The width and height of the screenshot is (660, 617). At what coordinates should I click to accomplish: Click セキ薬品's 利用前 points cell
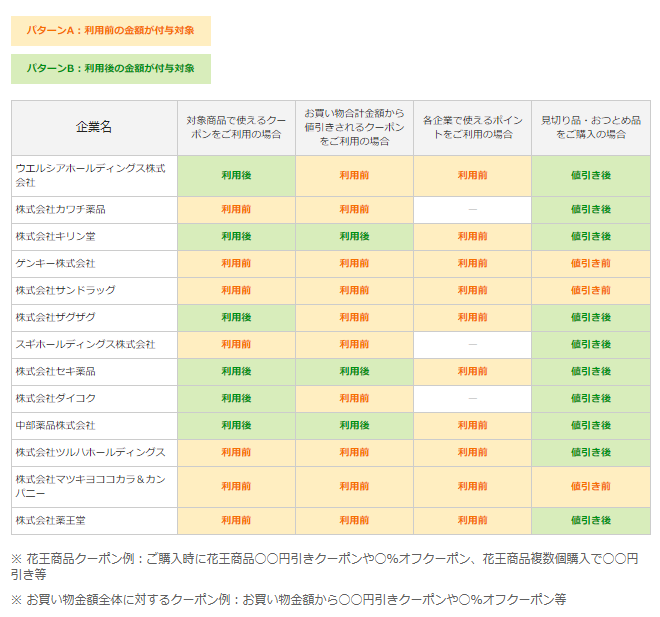[473, 372]
